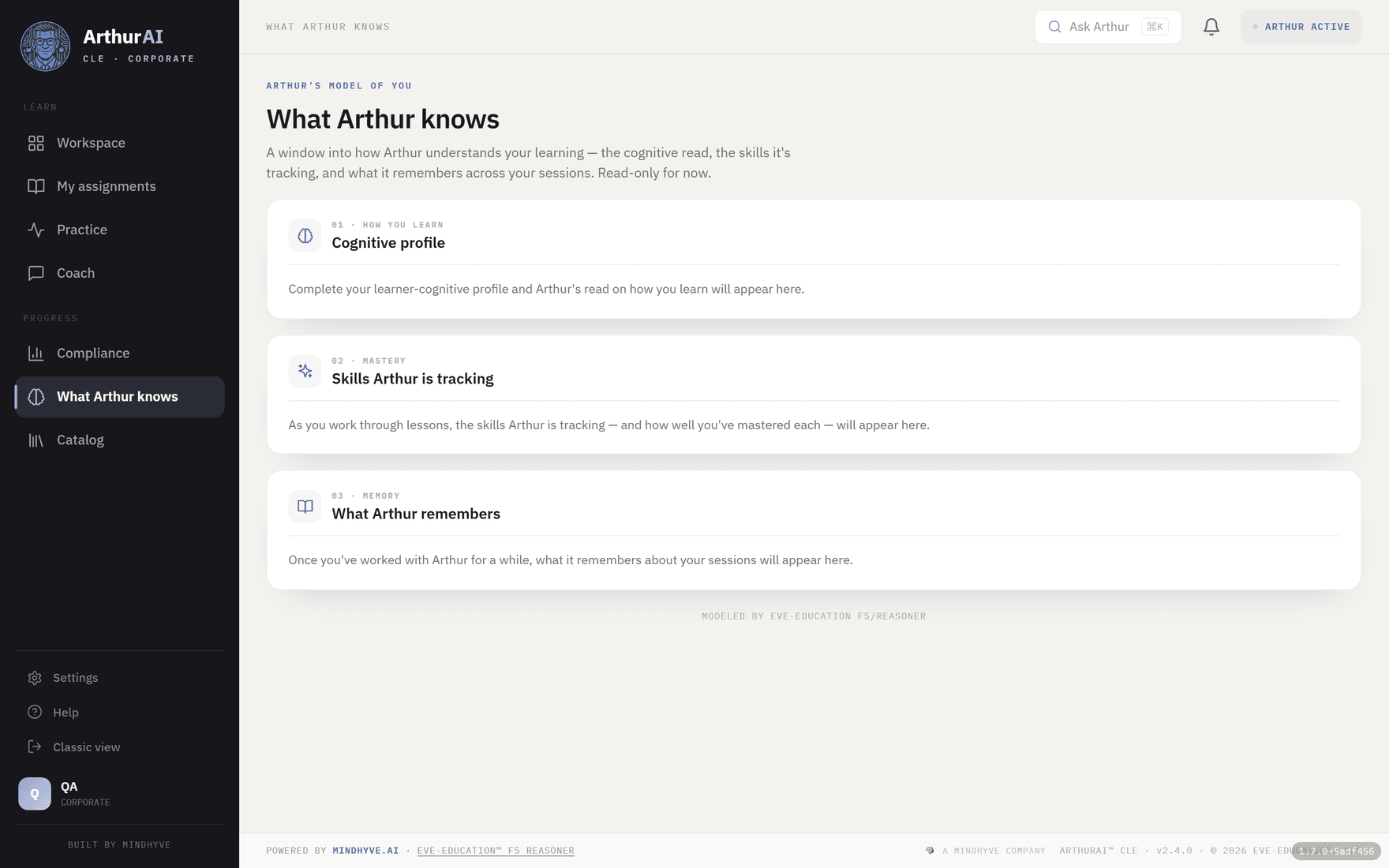This screenshot has height=868, width=1389.
Task: Click the Practice pulse icon
Action: coord(36,230)
